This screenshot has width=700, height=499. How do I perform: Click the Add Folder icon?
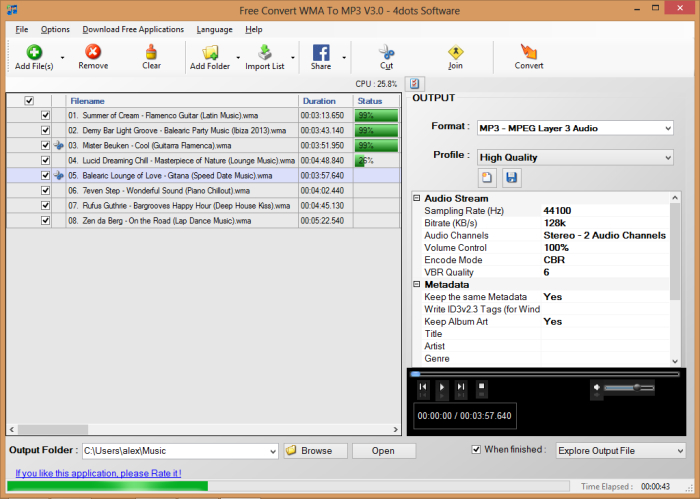[x=210, y=52]
